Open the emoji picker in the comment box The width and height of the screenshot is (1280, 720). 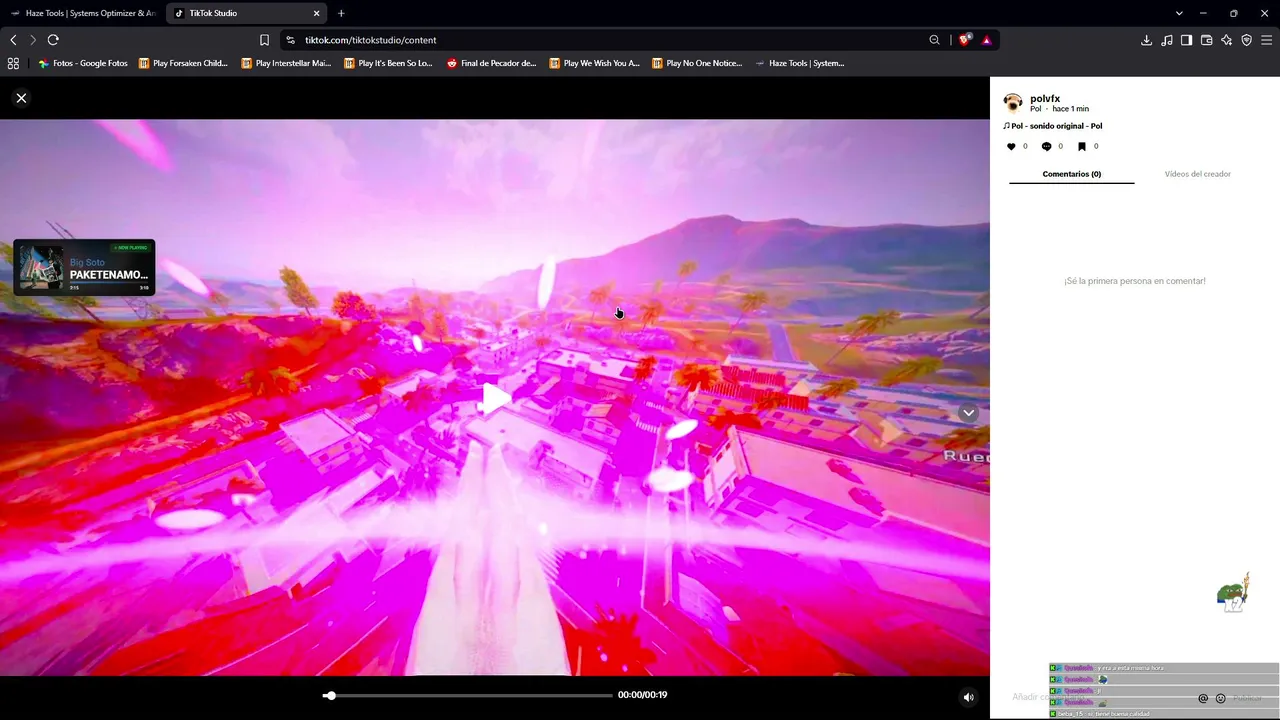click(x=1220, y=698)
